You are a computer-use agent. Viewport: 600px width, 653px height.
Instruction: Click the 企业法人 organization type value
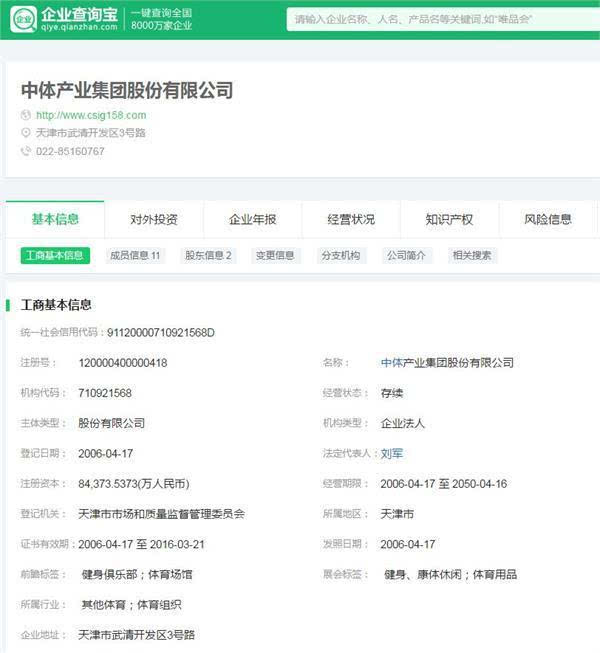[403, 424]
